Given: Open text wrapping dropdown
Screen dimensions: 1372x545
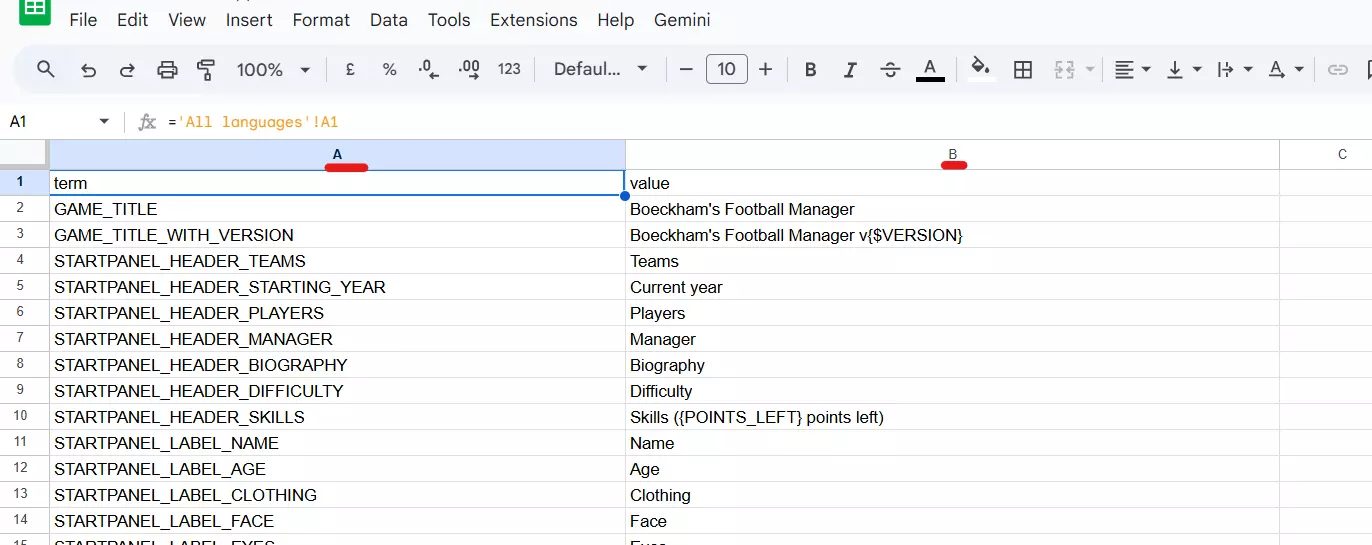Looking at the screenshot, I should [x=1235, y=69].
